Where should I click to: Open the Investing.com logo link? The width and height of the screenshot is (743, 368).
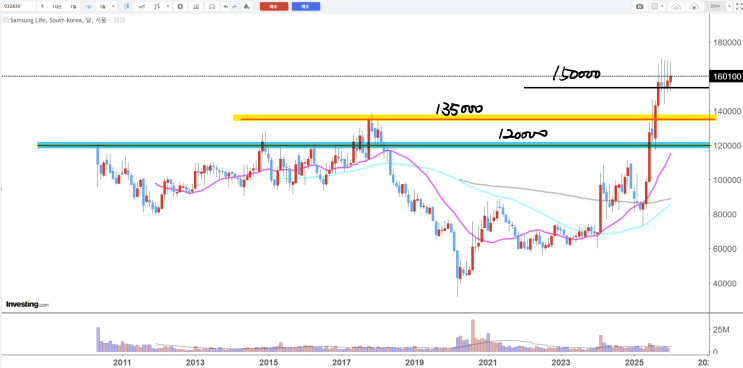[27, 305]
